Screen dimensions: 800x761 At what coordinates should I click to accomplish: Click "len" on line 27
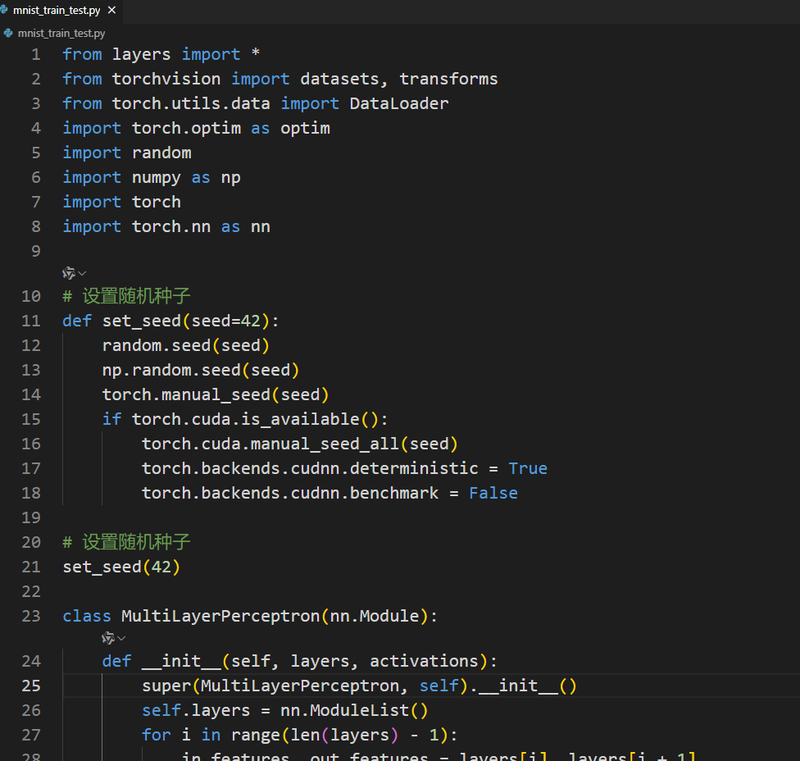[x=305, y=735]
